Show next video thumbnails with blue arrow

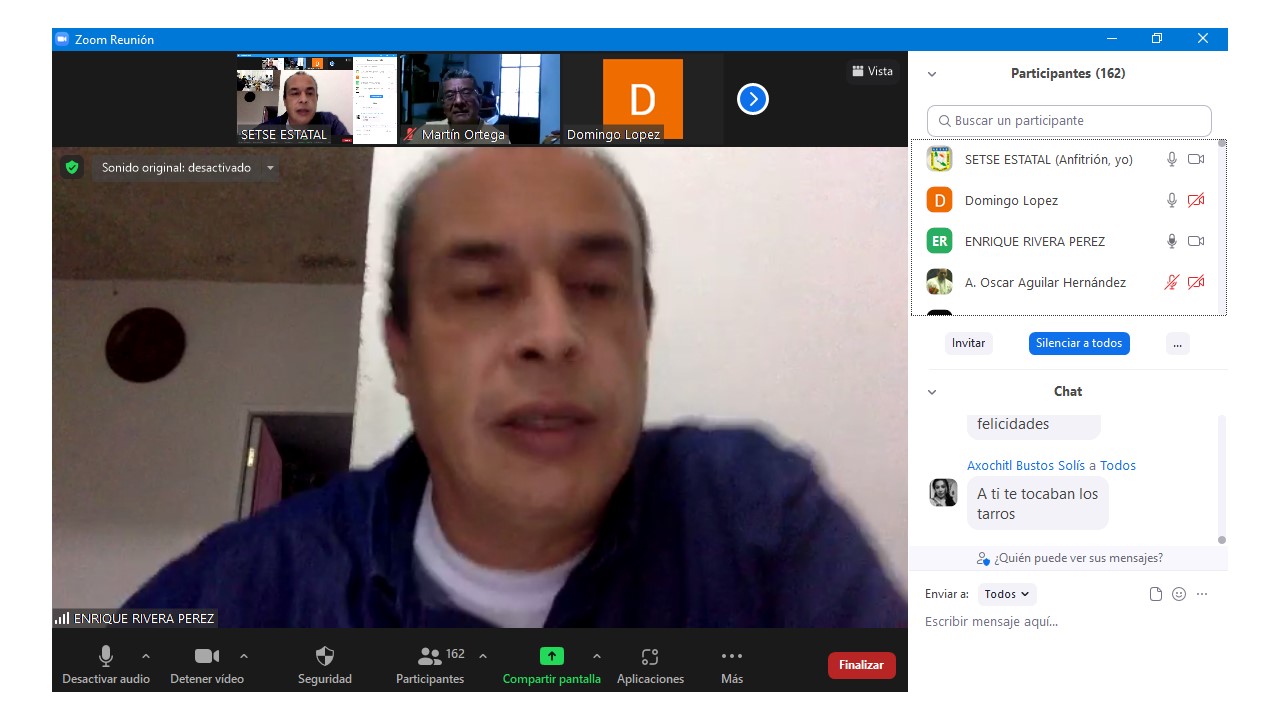753,99
